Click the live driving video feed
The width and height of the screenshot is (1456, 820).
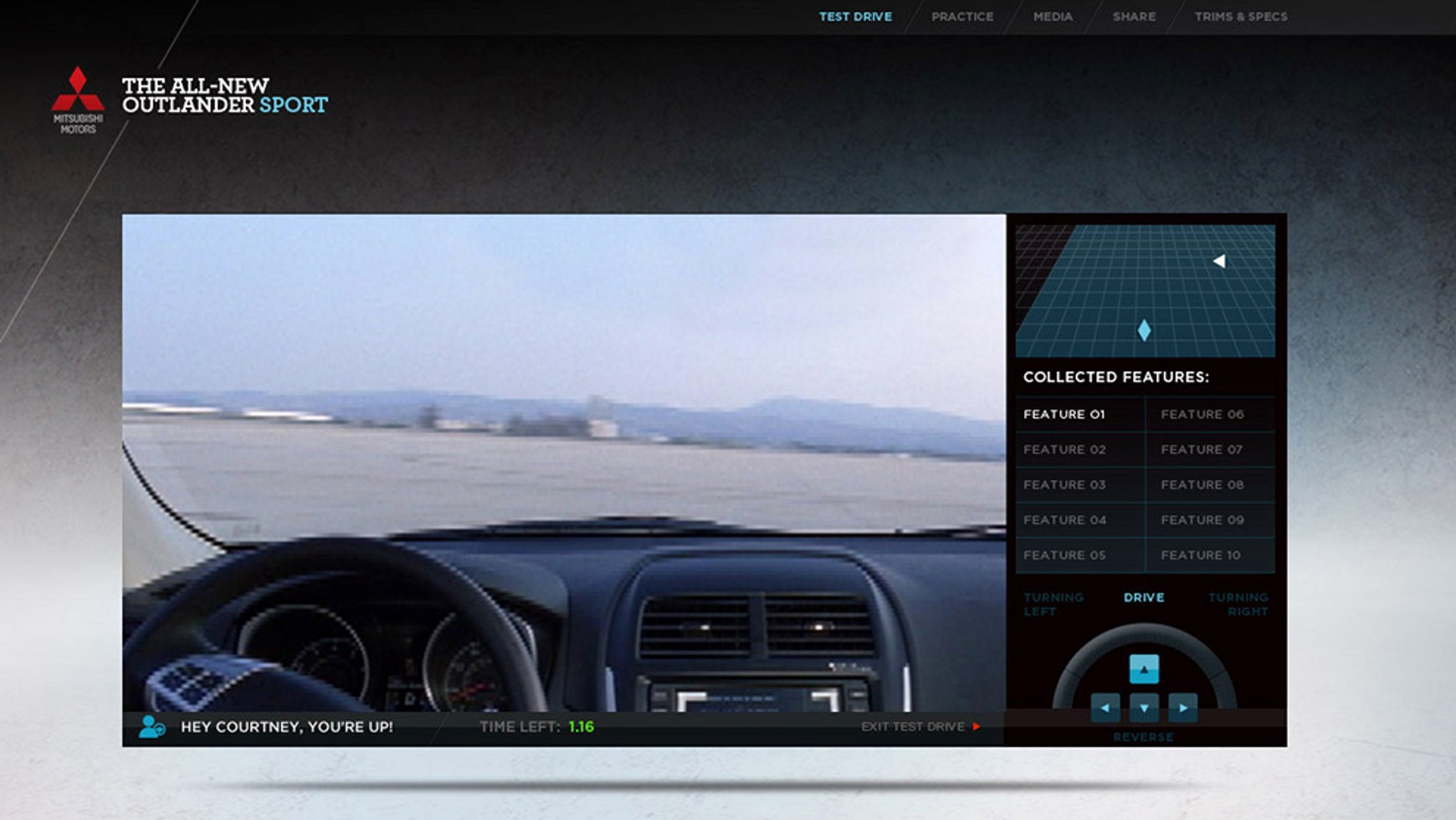563,460
